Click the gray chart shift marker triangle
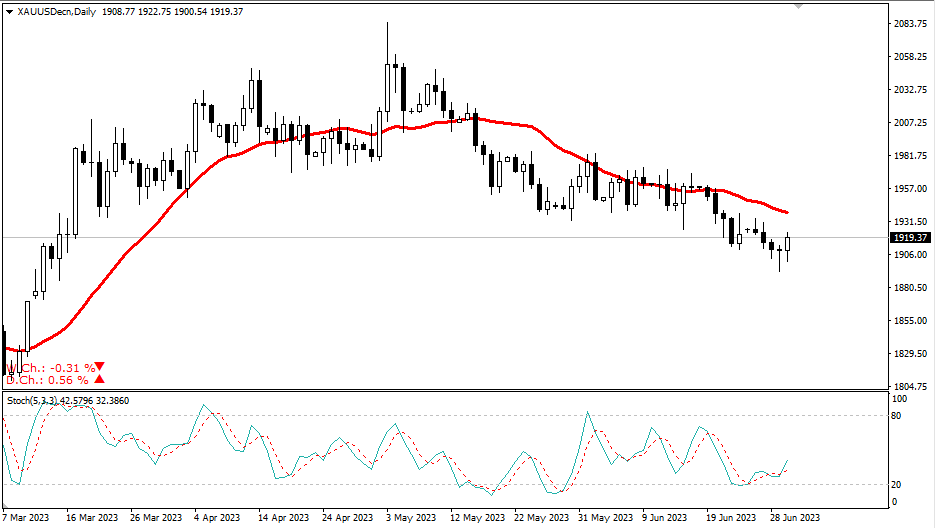This screenshot has width=935, height=528. pyautogui.click(x=798, y=5)
